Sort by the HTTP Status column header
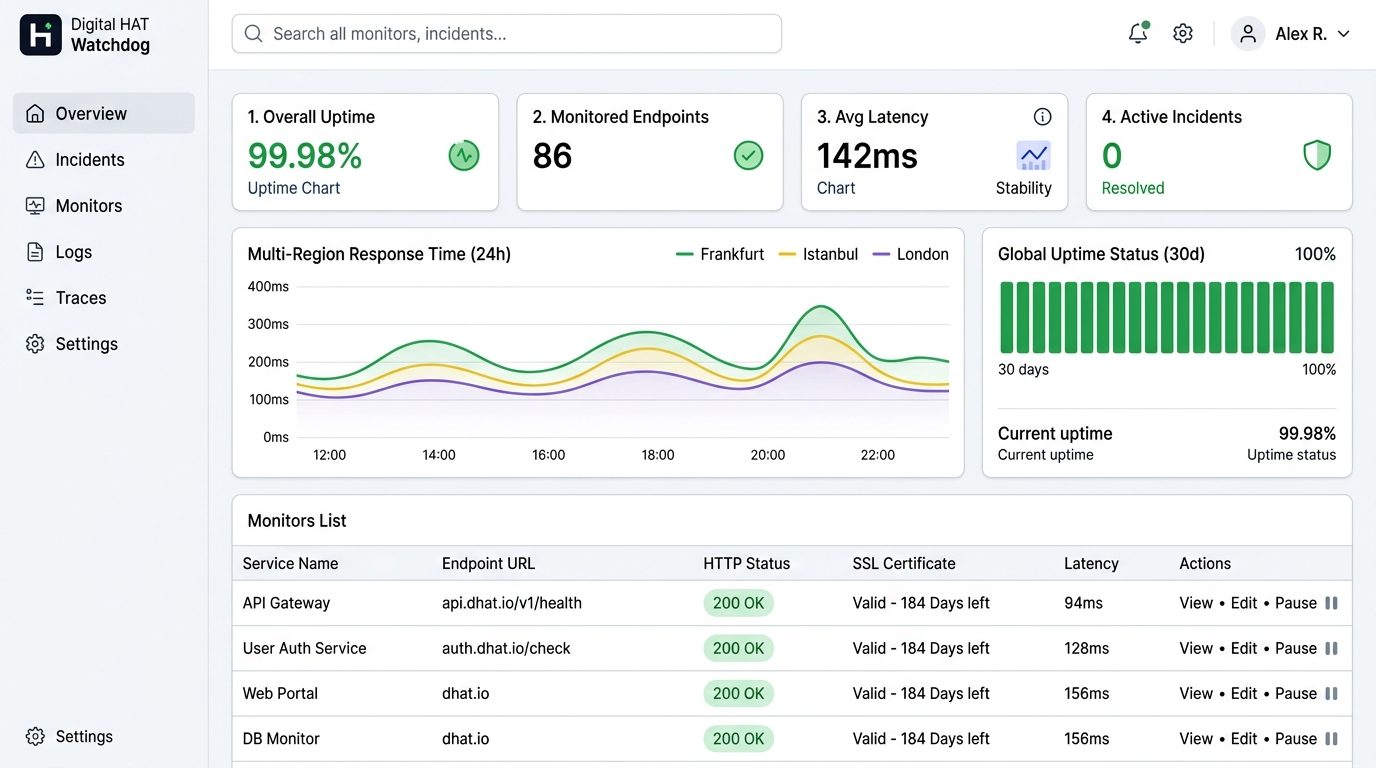Screen dimensions: 1376x768 747,563
